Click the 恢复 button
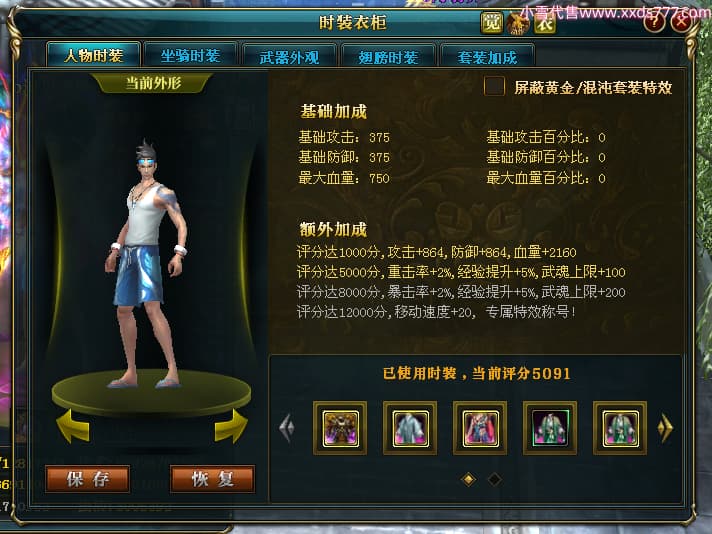Image resolution: width=712 pixels, height=534 pixels. point(213,479)
